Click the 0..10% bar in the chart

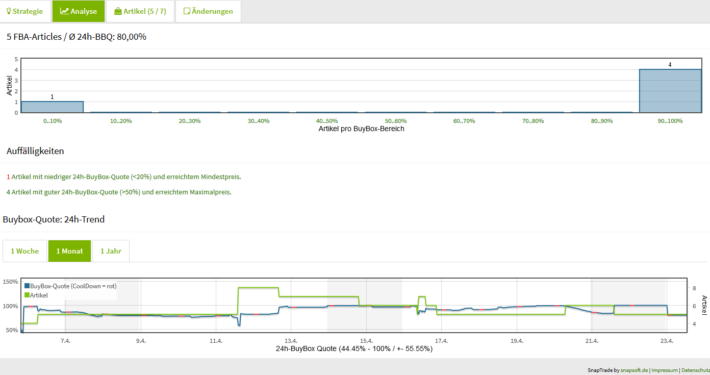pos(52,107)
